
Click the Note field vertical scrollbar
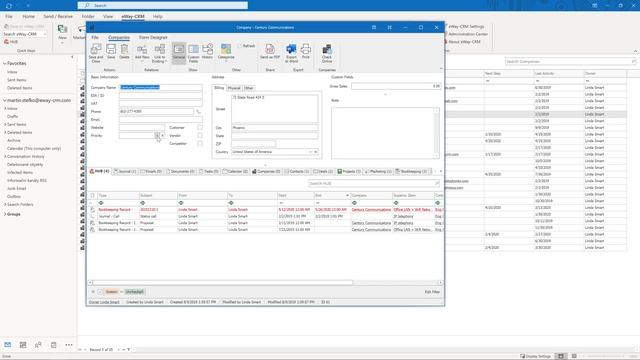click(x=436, y=133)
